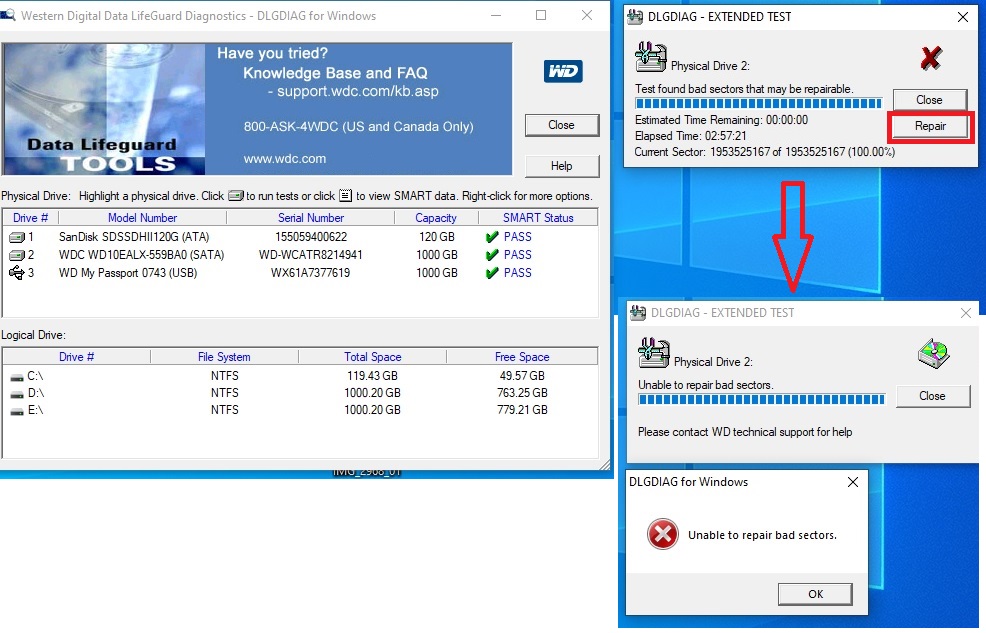Viewport: 986px width, 633px height.
Task: Click Physical Drive 2 icon in top Extended Test dialog
Action: point(650,57)
